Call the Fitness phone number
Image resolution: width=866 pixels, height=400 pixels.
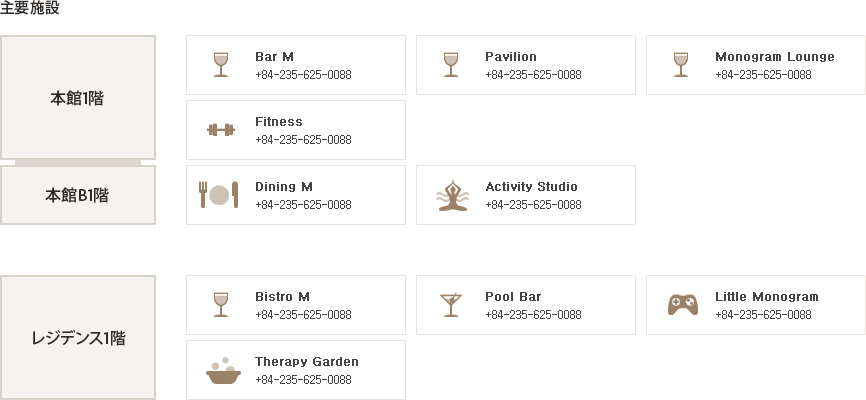point(303,140)
